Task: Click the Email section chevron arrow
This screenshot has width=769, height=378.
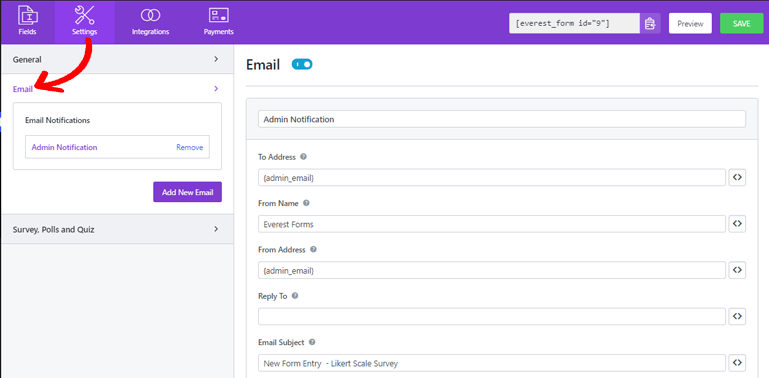Action: point(216,89)
